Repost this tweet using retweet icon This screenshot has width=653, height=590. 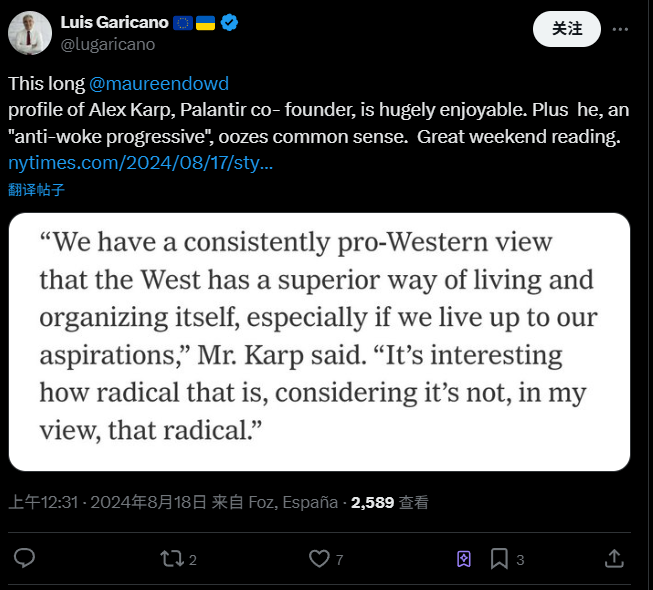172,558
